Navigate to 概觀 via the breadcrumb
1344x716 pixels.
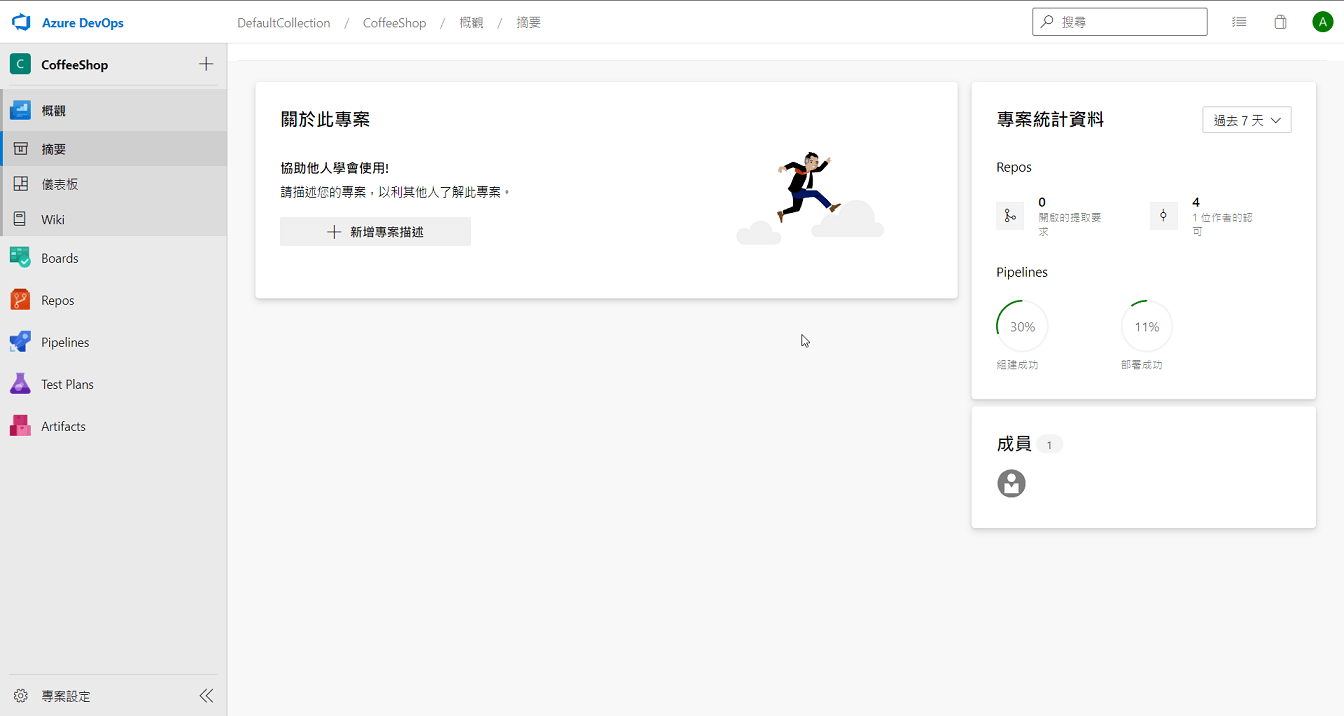click(470, 21)
